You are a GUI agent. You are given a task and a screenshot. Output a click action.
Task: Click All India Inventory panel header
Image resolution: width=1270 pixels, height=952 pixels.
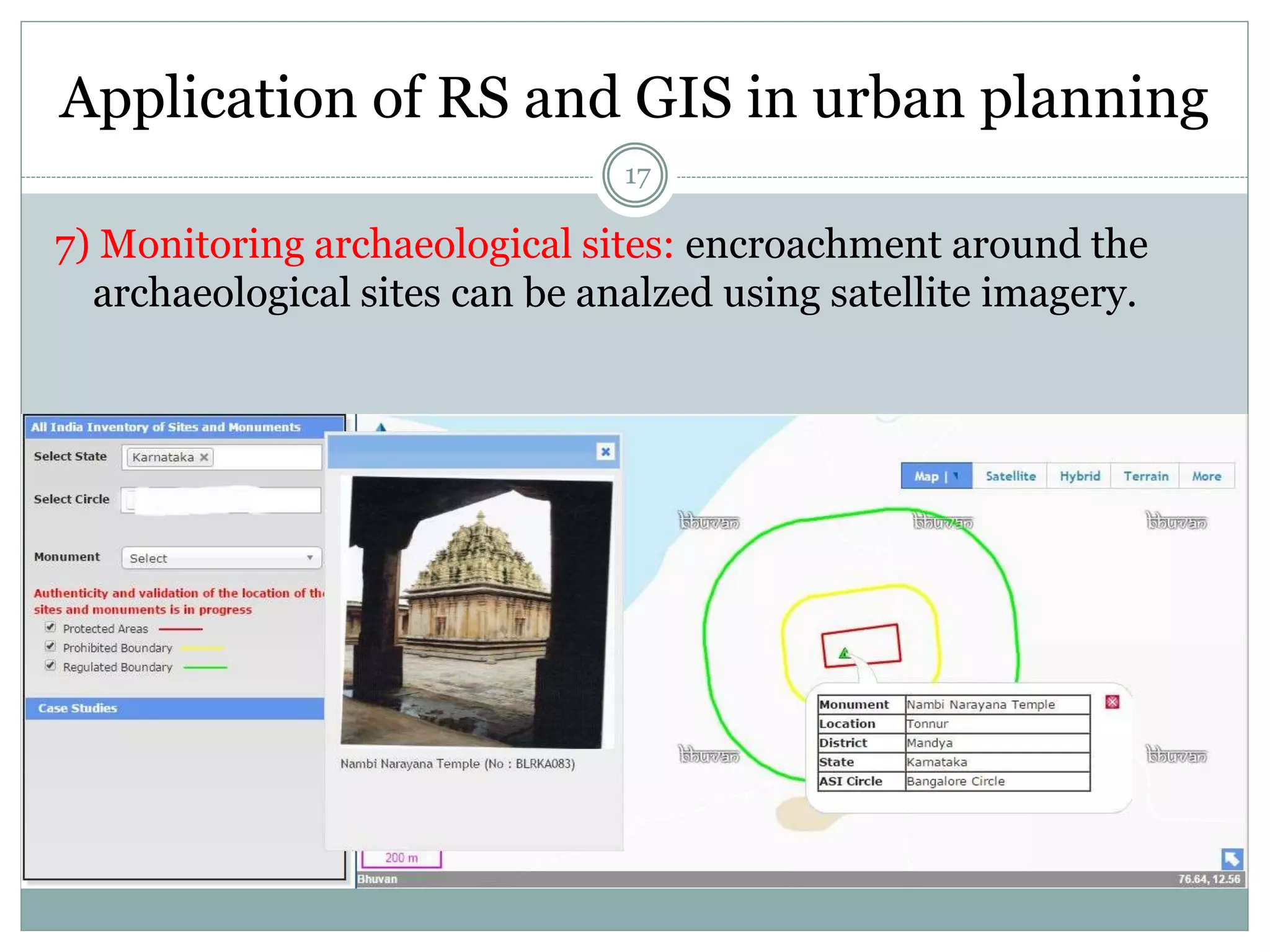click(x=184, y=427)
